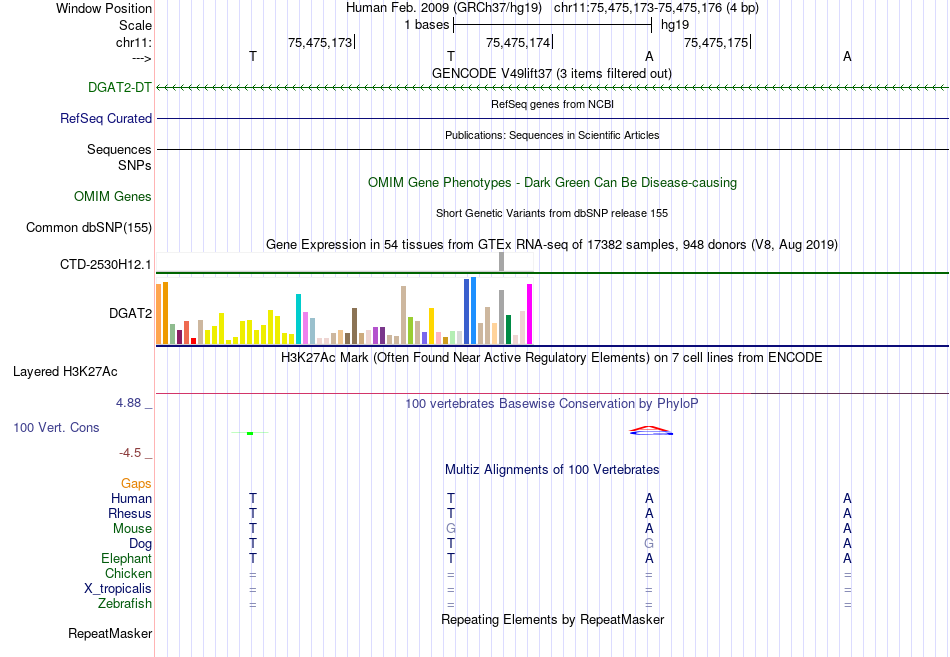Click Gene Expression in 54 tissues GTEx title
Viewport: 950px width, 657px height.
552,244
